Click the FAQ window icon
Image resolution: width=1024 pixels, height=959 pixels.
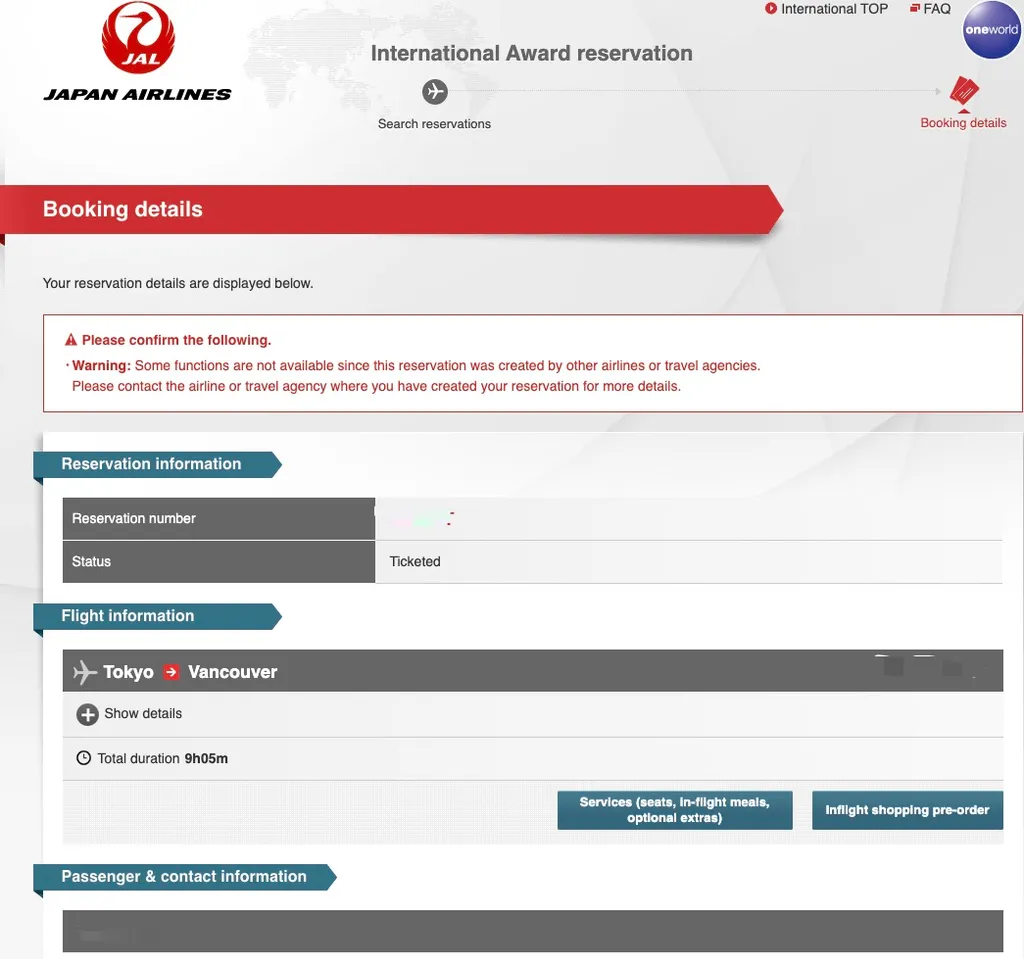[x=915, y=8]
